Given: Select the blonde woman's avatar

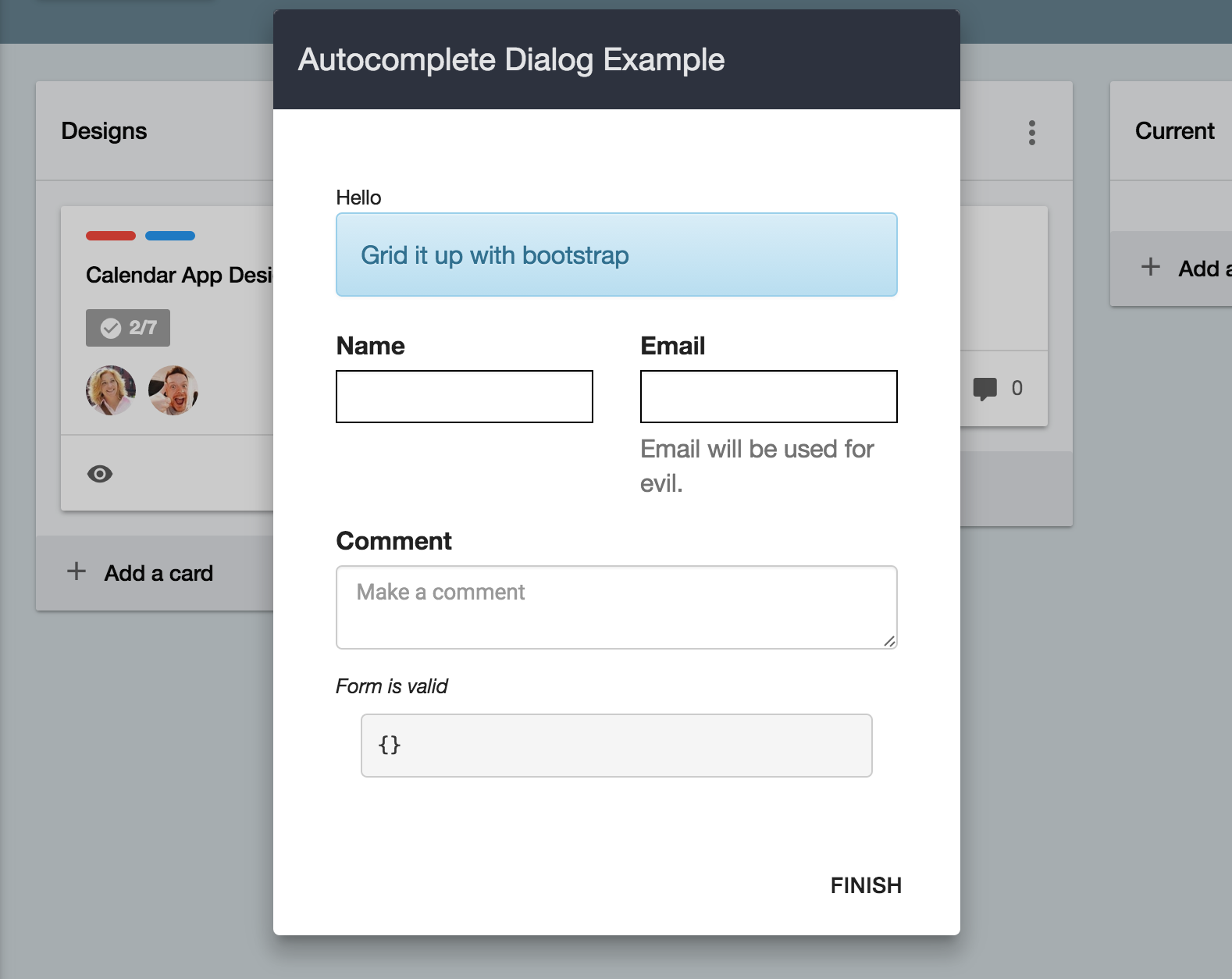Looking at the screenshot, I should [x=111, y=390].
